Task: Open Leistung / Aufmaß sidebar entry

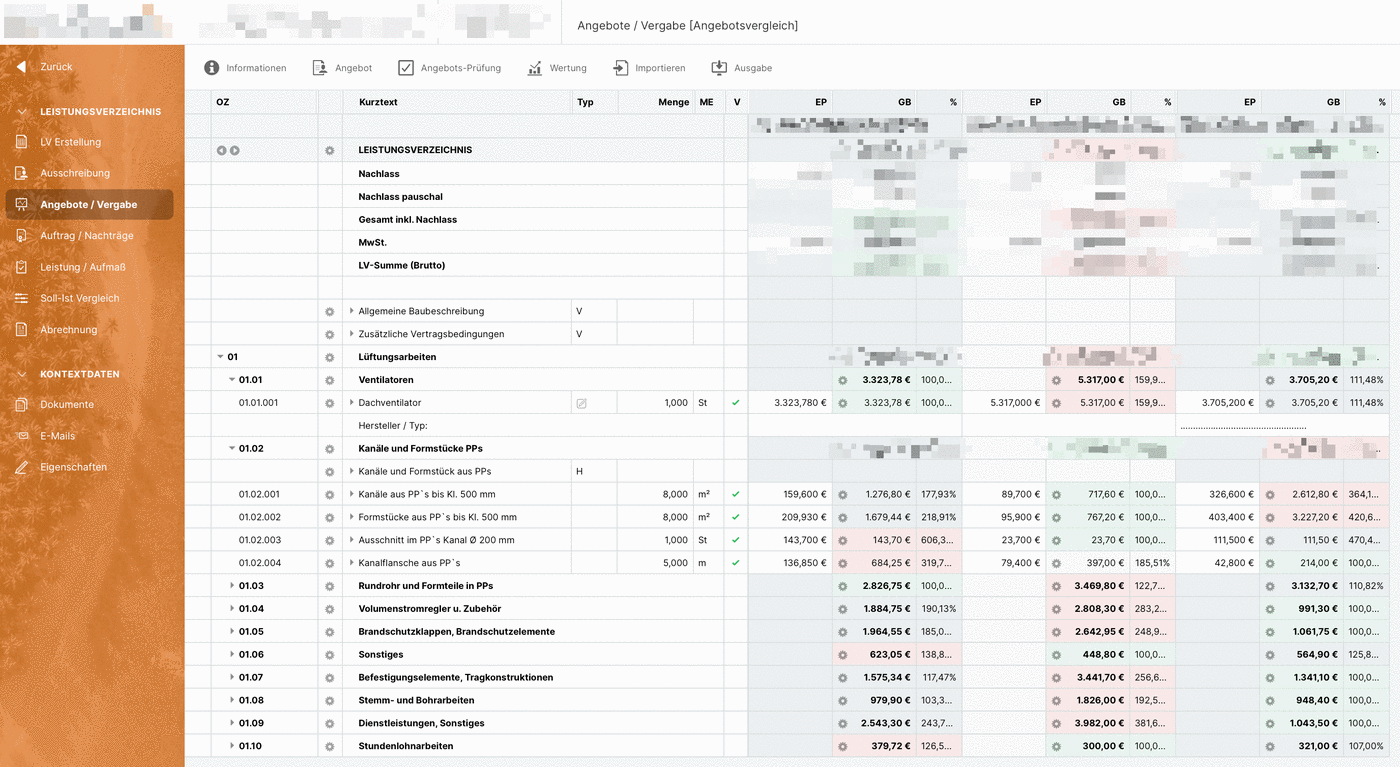Action: coord(82,267)
